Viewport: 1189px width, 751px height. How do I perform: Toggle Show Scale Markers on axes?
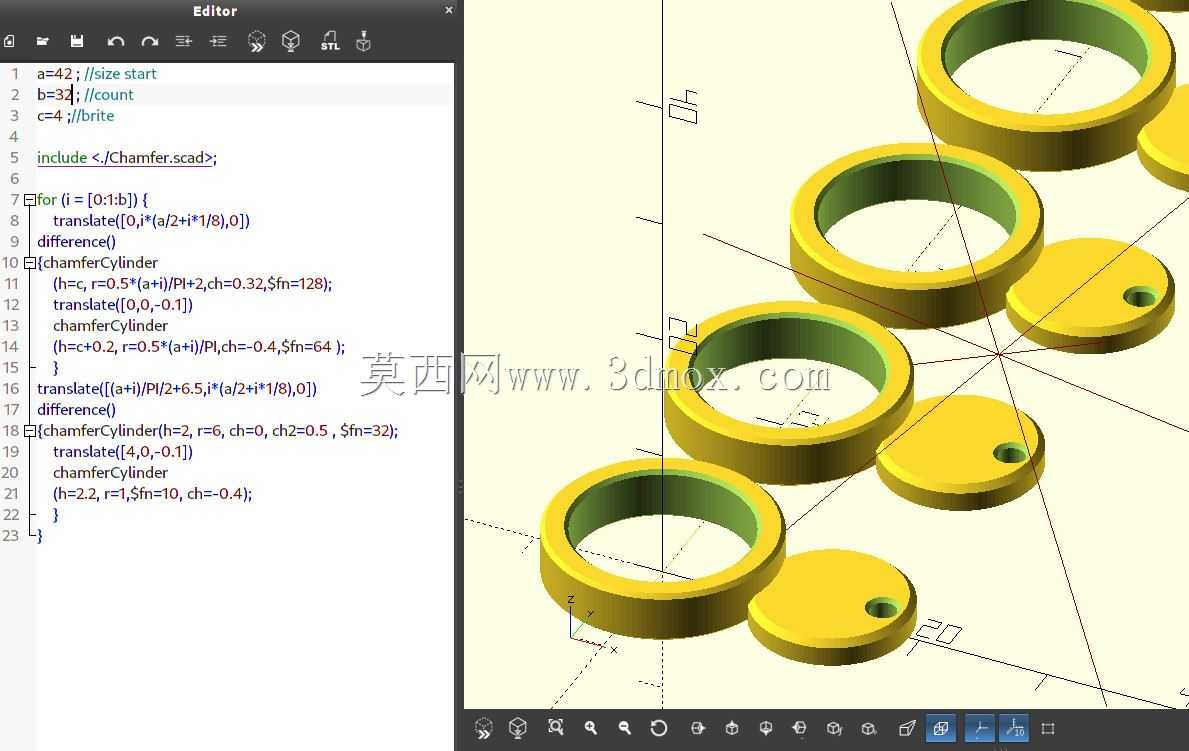[x=1014, y=728]
